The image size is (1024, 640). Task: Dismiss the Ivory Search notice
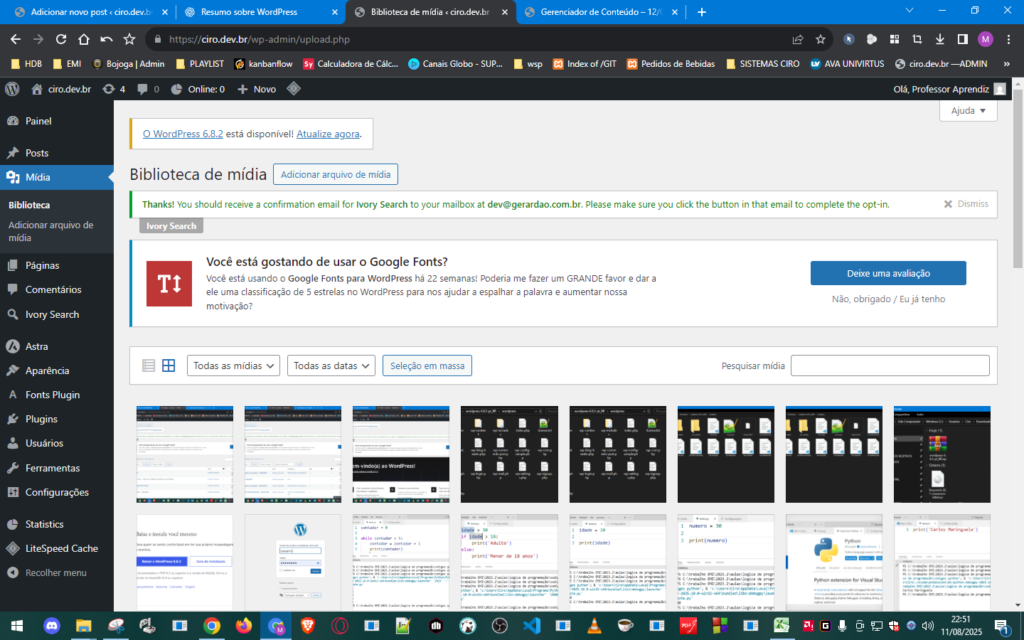point(966,203)
